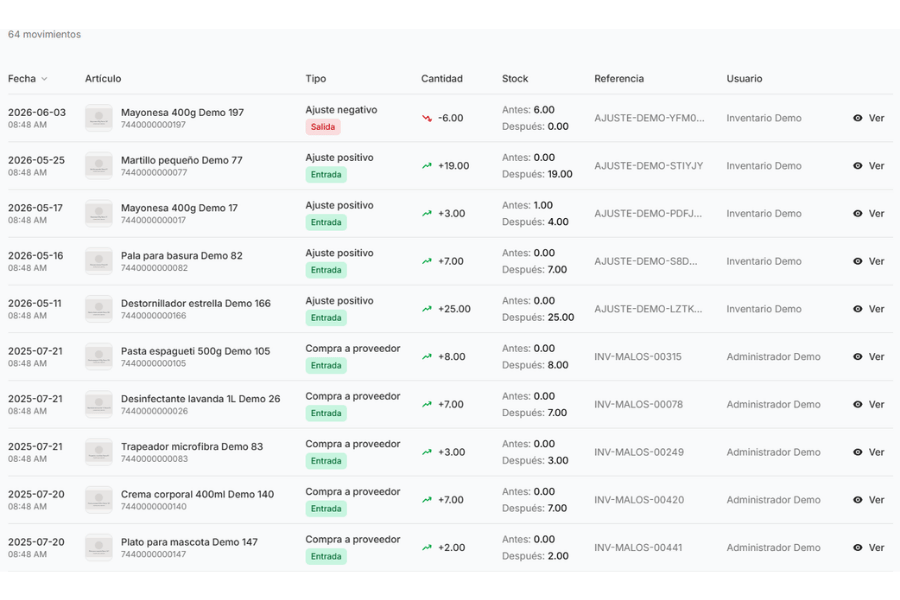Sort by Fecha using the chevron
This screenshot has height=600, width=900.
click(44, 79)
